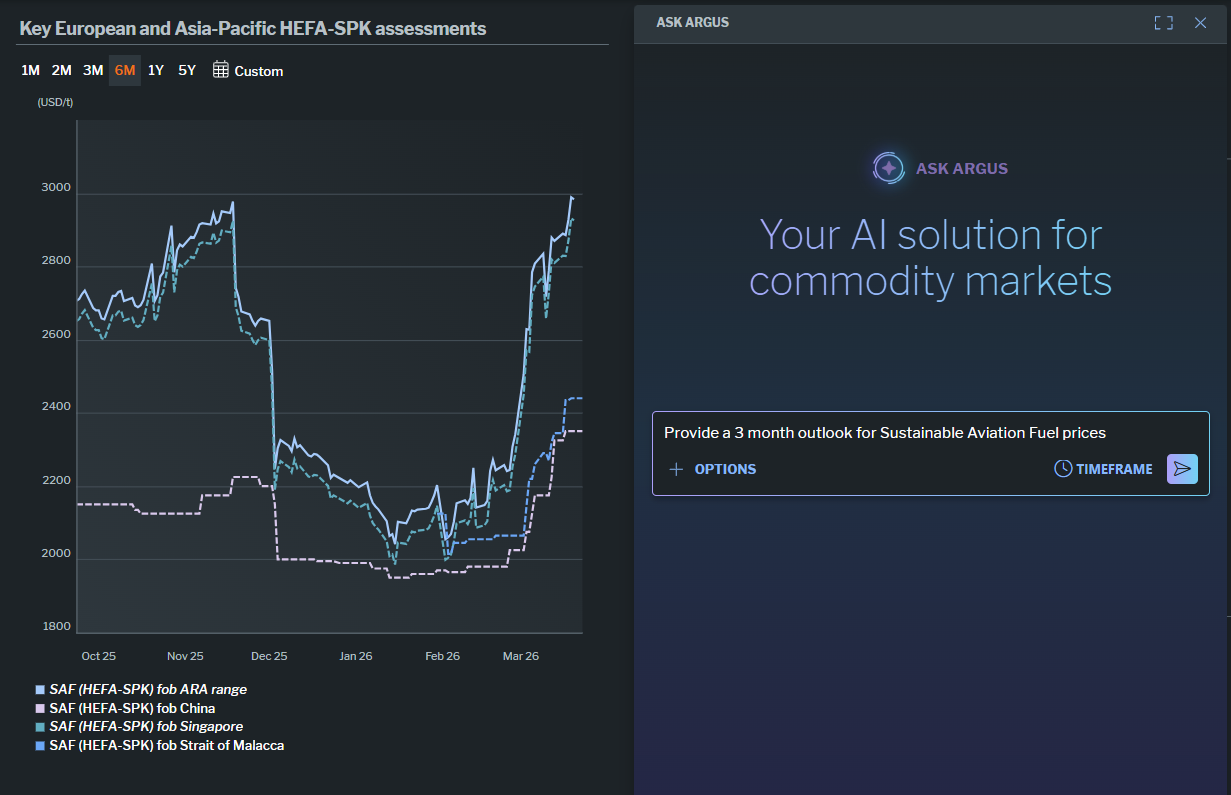Switch chart to 2M range

[61, 70]
